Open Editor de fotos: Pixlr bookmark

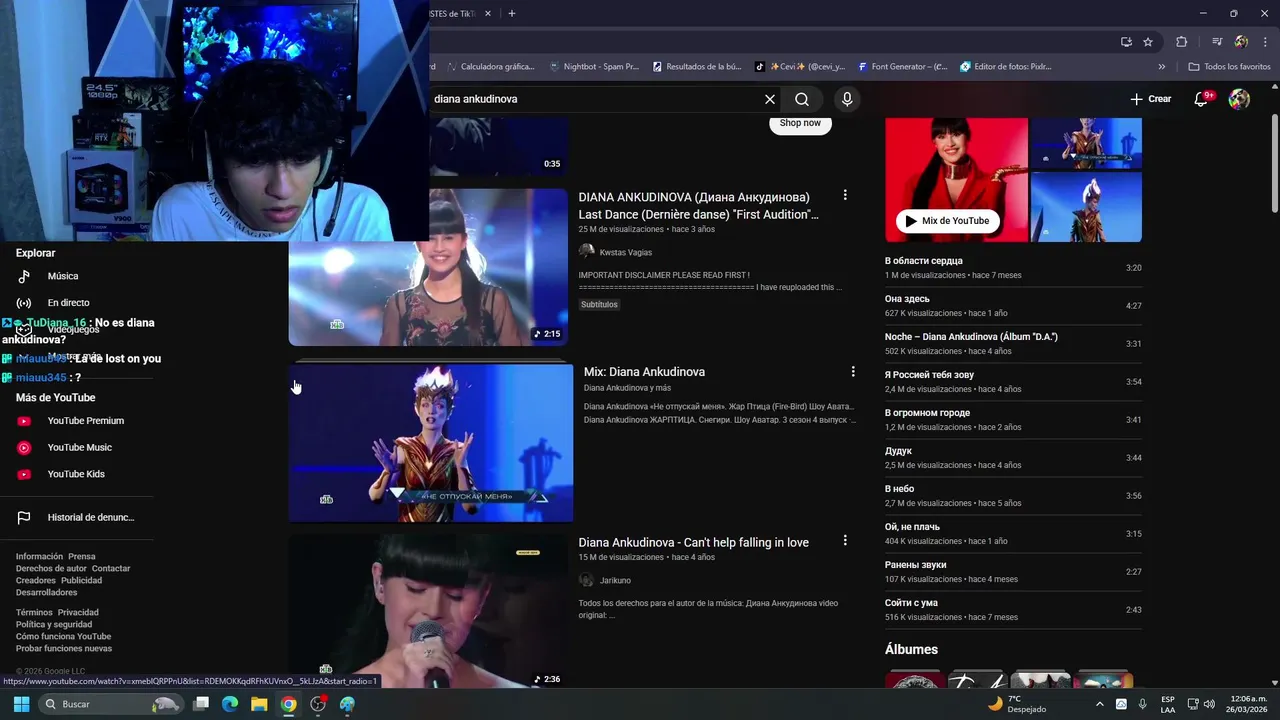[x=1006, y=67]
